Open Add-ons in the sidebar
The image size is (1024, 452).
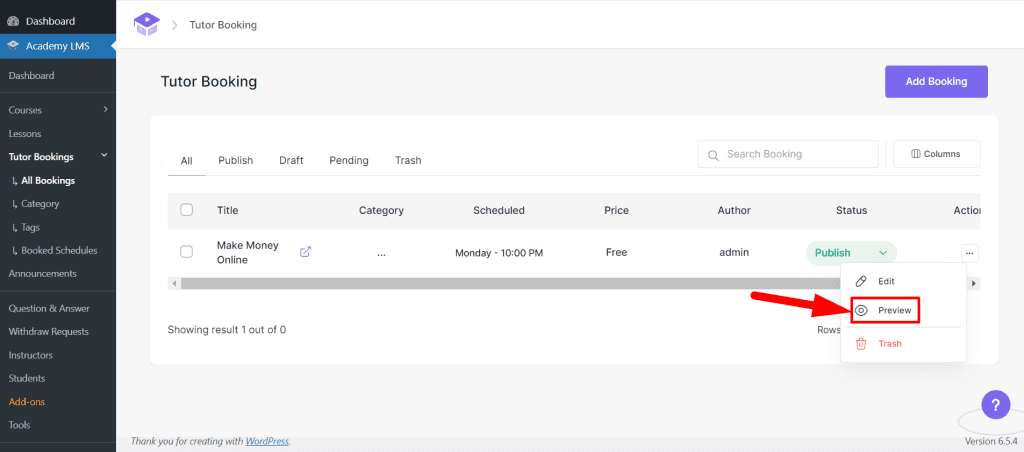(27, 402)
